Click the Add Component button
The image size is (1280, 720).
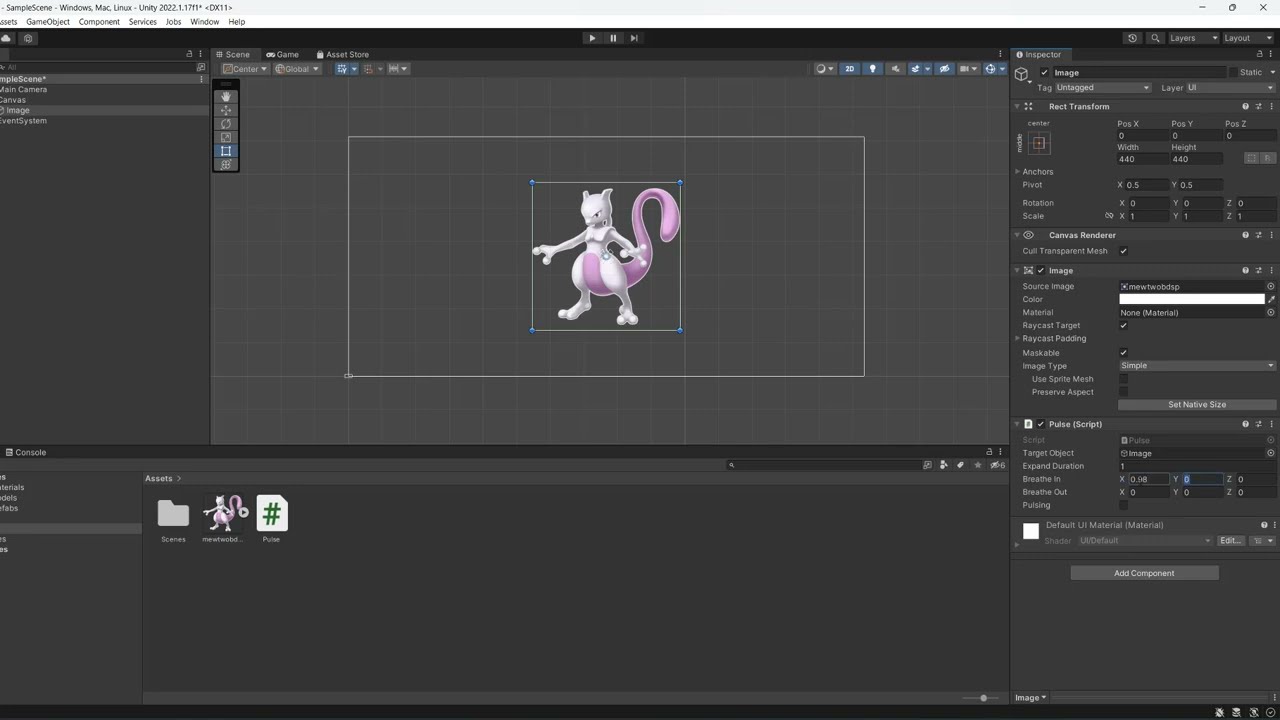click(x=1144, y=573)
